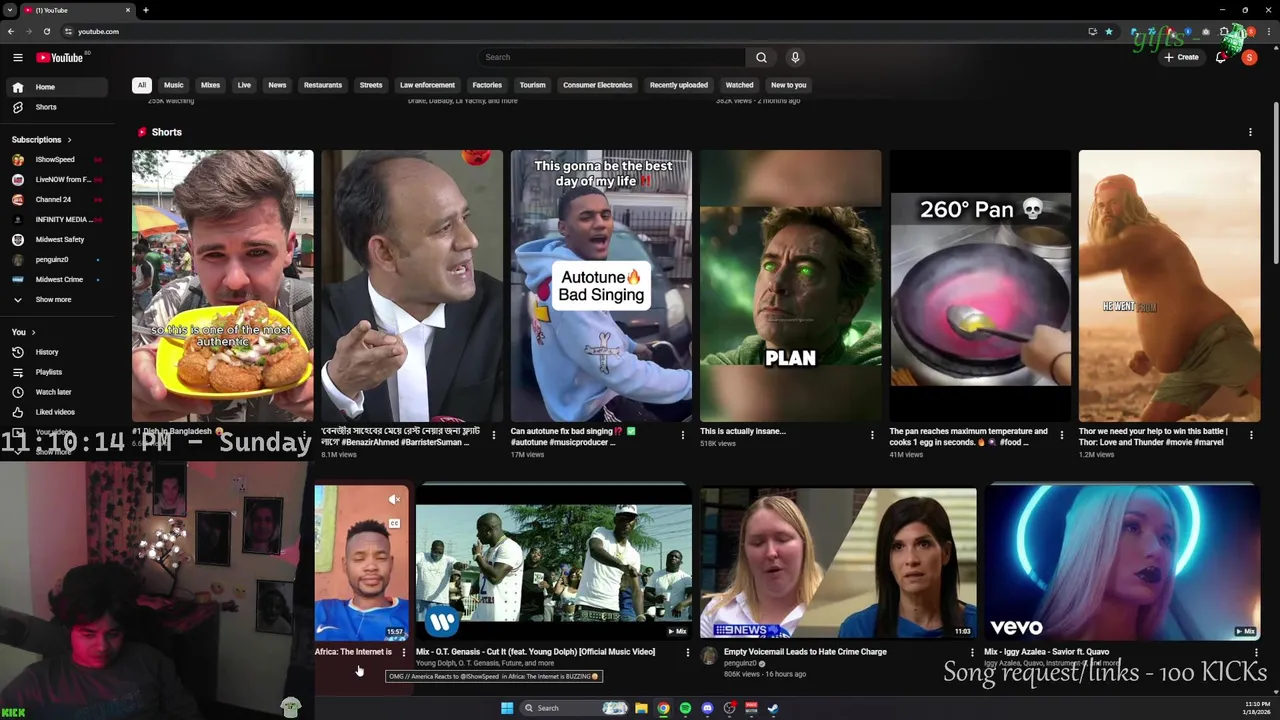The height and width of the screenshot is (720, 1280).
Task: Open options for the Thor short
Action: click(x=1250, y=435)
